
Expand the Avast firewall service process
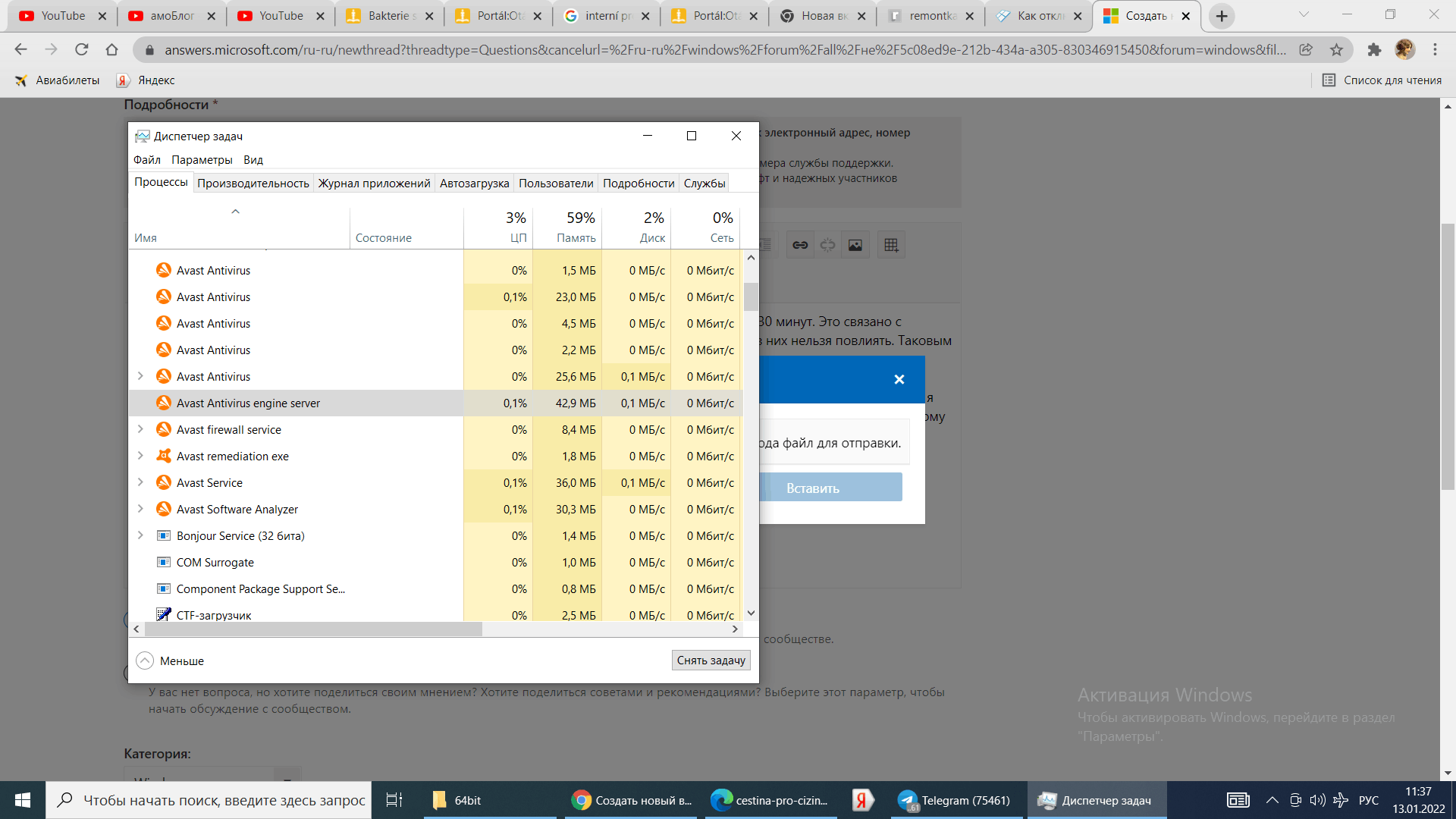[x=140, y=429]
